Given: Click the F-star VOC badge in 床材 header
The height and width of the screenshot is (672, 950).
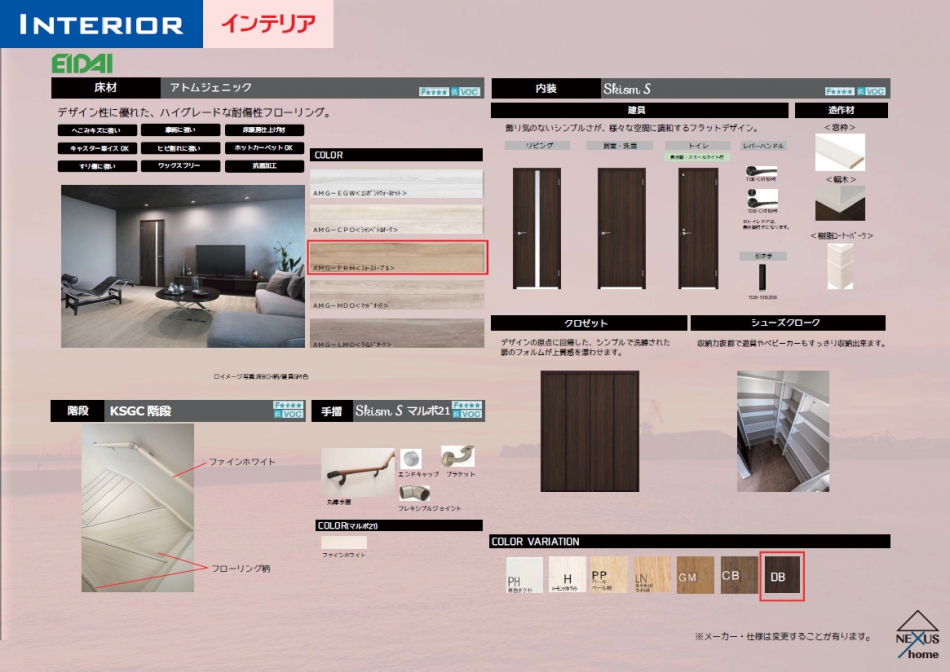Looking at the screenshot, I should (450, 91).
